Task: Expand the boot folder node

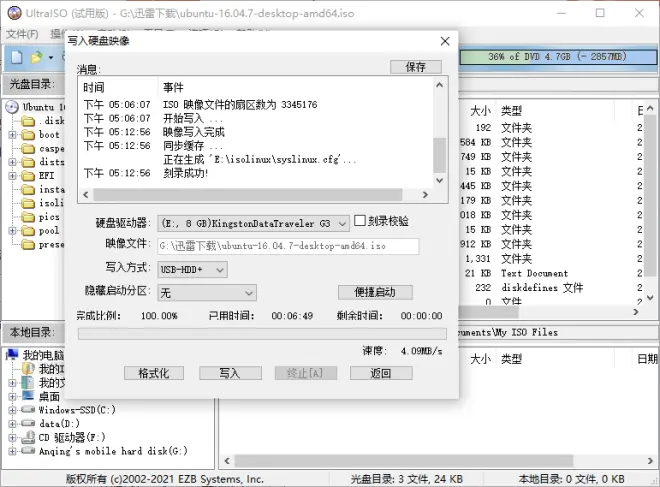Action: (12, 135)
